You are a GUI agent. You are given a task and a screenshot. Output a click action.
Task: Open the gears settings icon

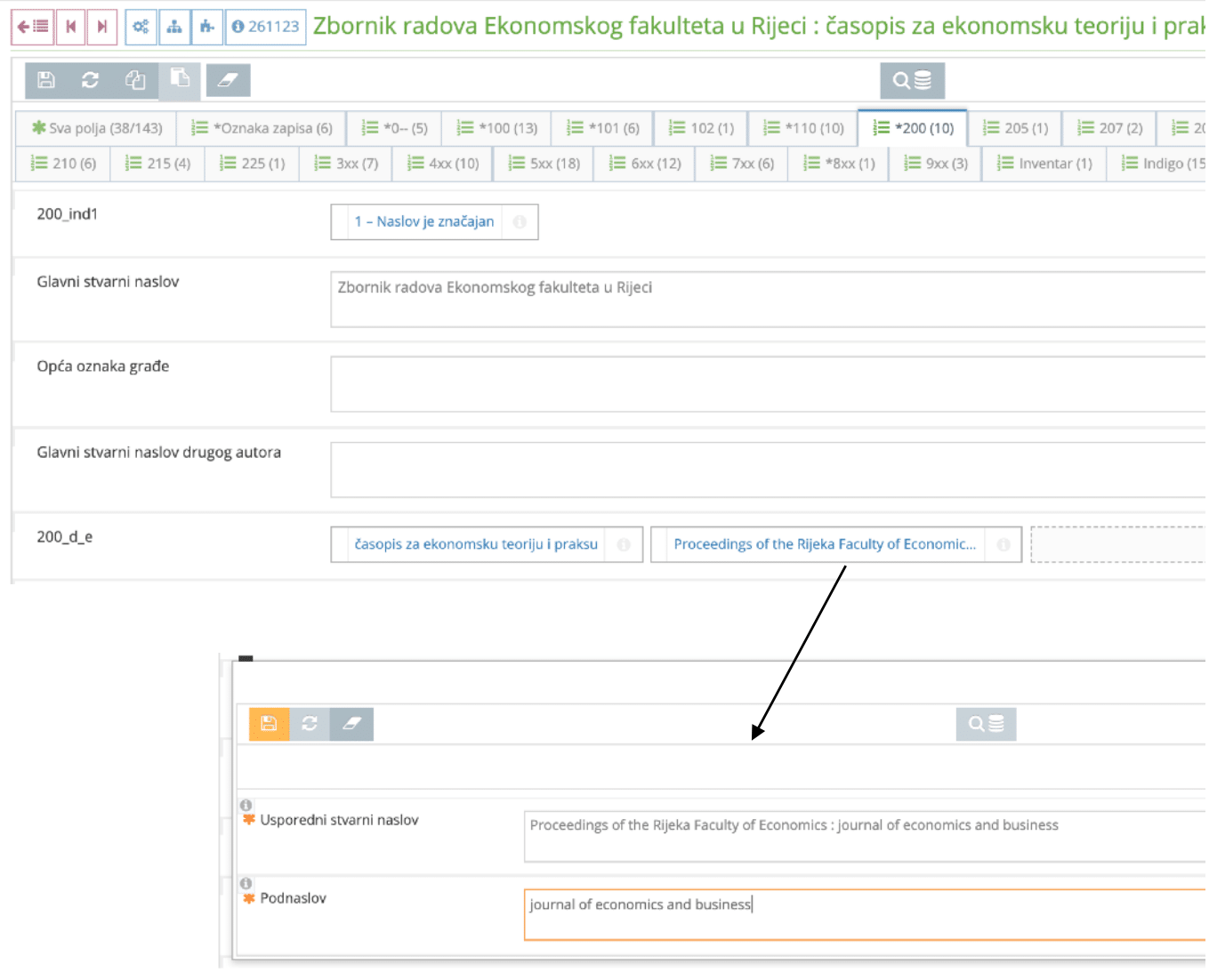coord(141,27)
